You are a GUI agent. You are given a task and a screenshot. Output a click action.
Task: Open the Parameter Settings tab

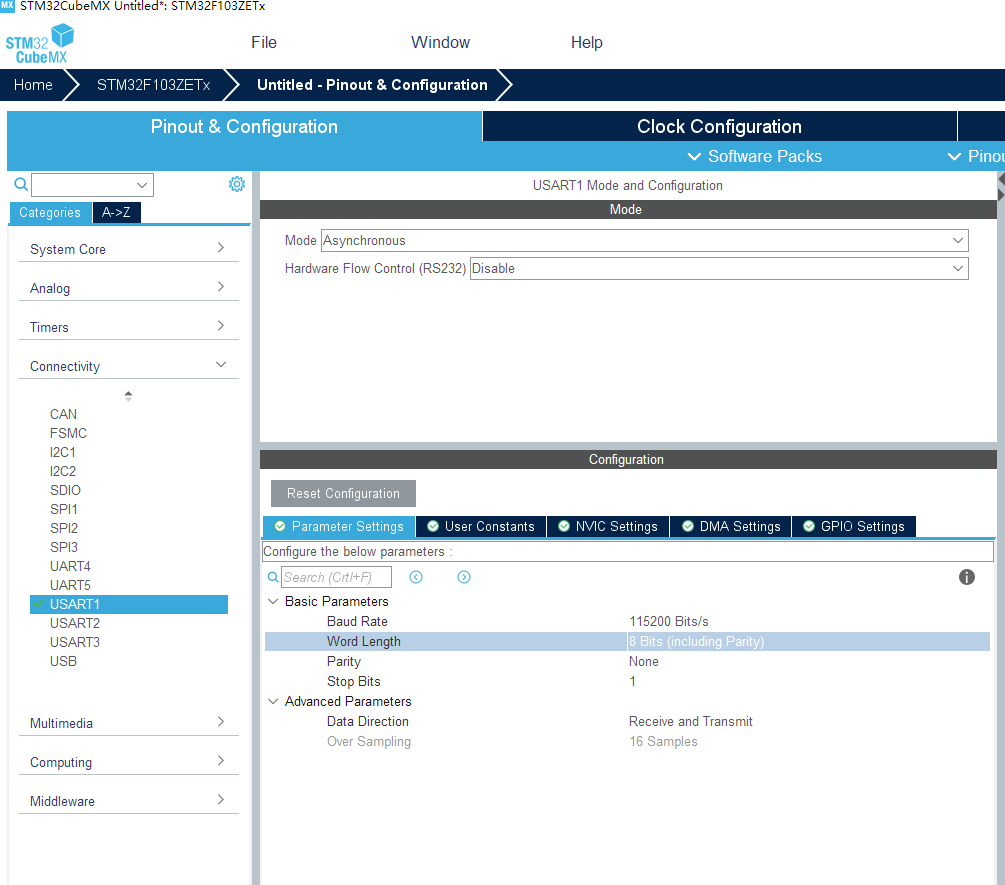339,526
